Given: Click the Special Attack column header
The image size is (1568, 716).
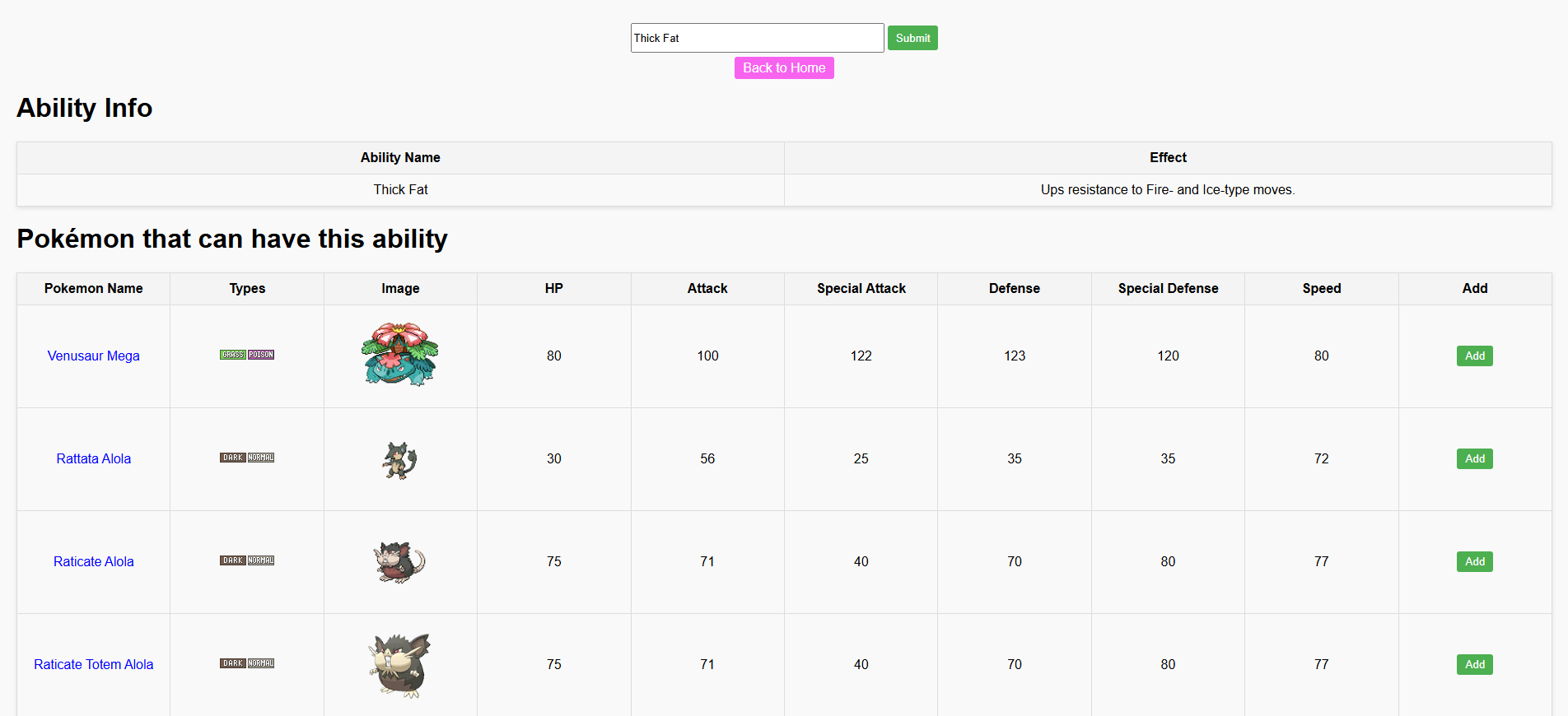Looking at the screenshot, I should [861, 288].
